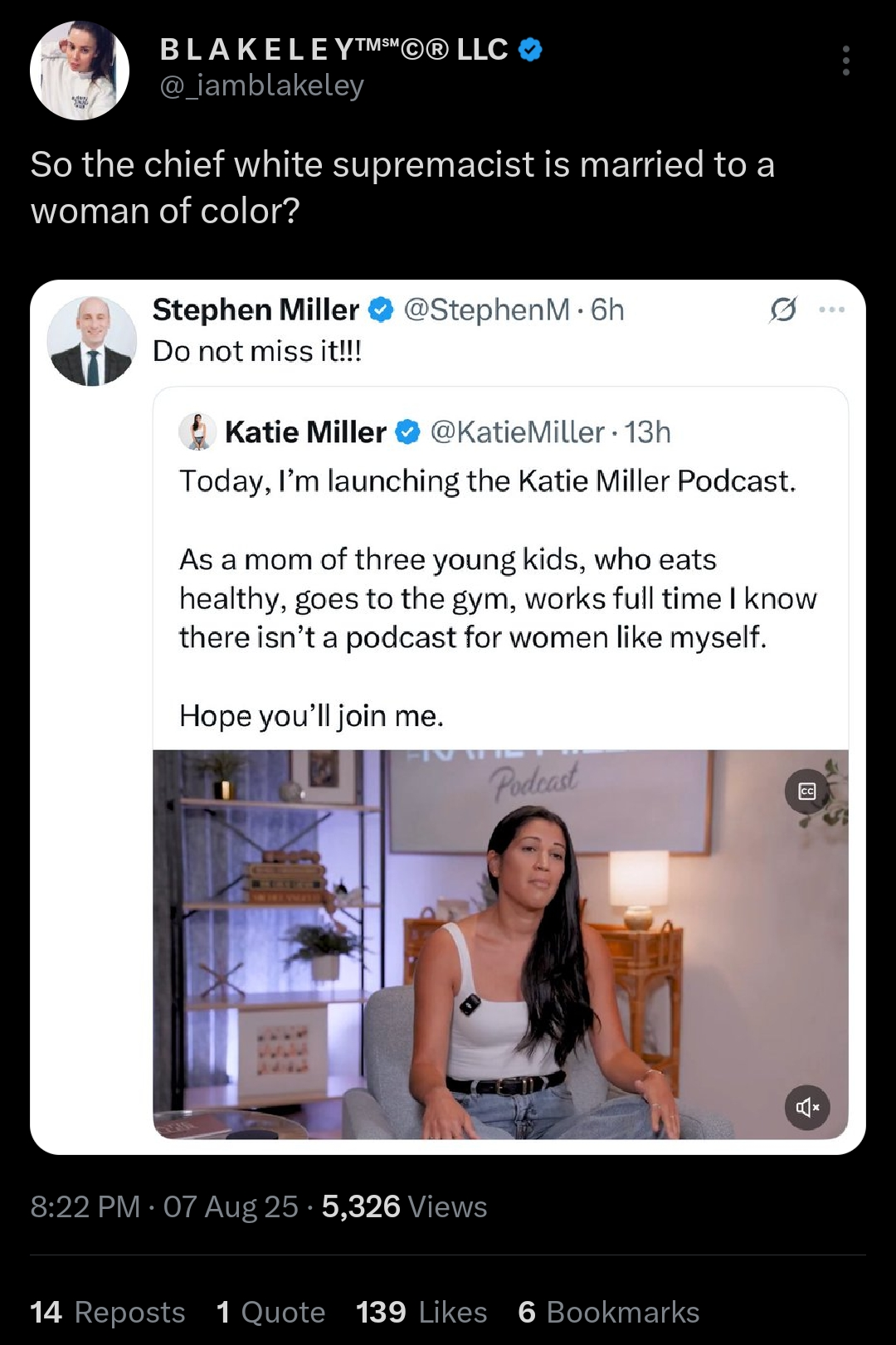The image size is (896, 1345).
Task: Click Blakeley's blue verified badge
Action: 530,50
